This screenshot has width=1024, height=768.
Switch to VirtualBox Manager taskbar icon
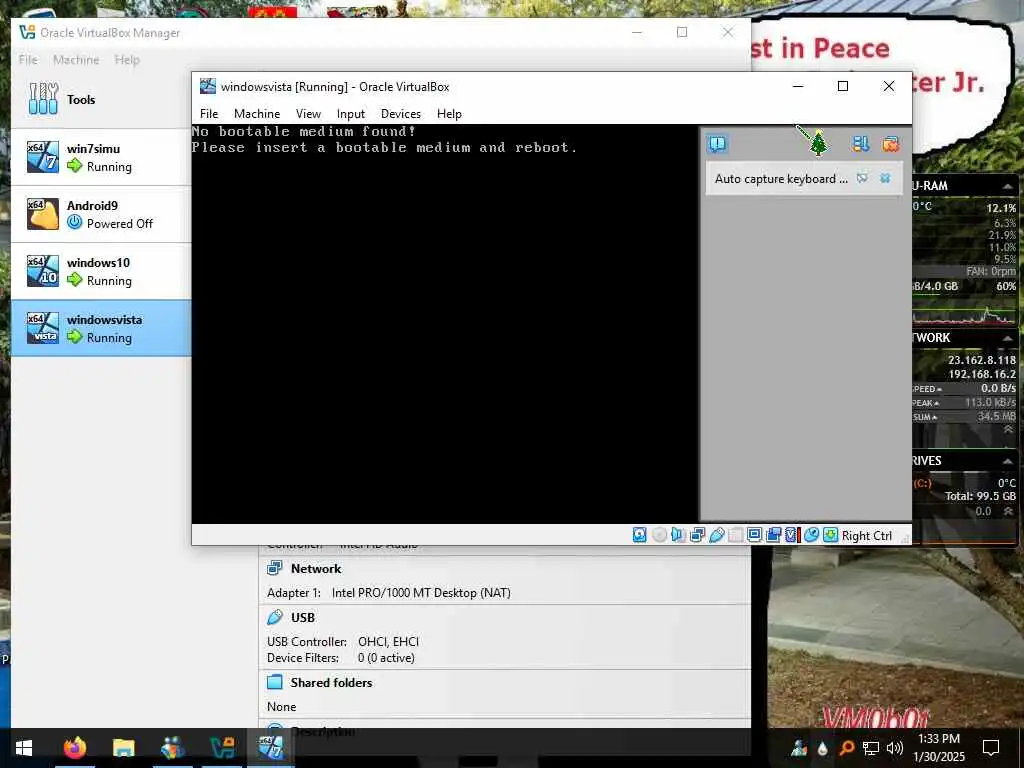pyautogui.click(x=221, y=748)
